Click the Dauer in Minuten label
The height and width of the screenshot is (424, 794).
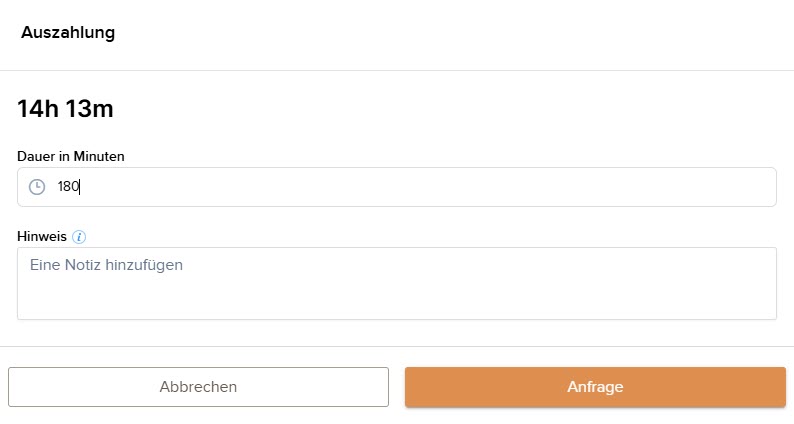(x=71, y=156)
